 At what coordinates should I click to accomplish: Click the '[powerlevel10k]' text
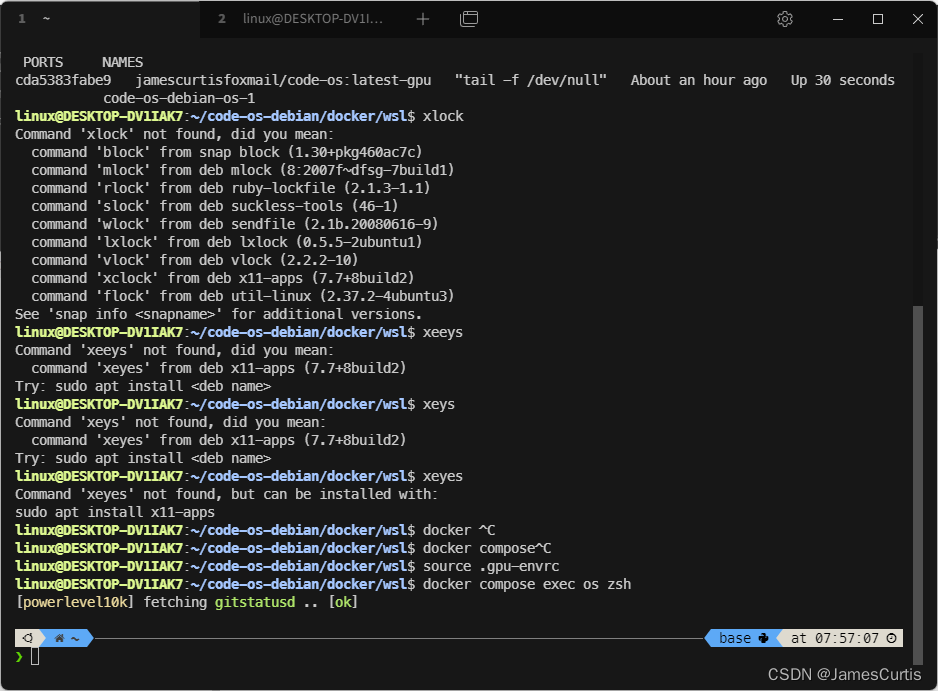click(75, 602)
